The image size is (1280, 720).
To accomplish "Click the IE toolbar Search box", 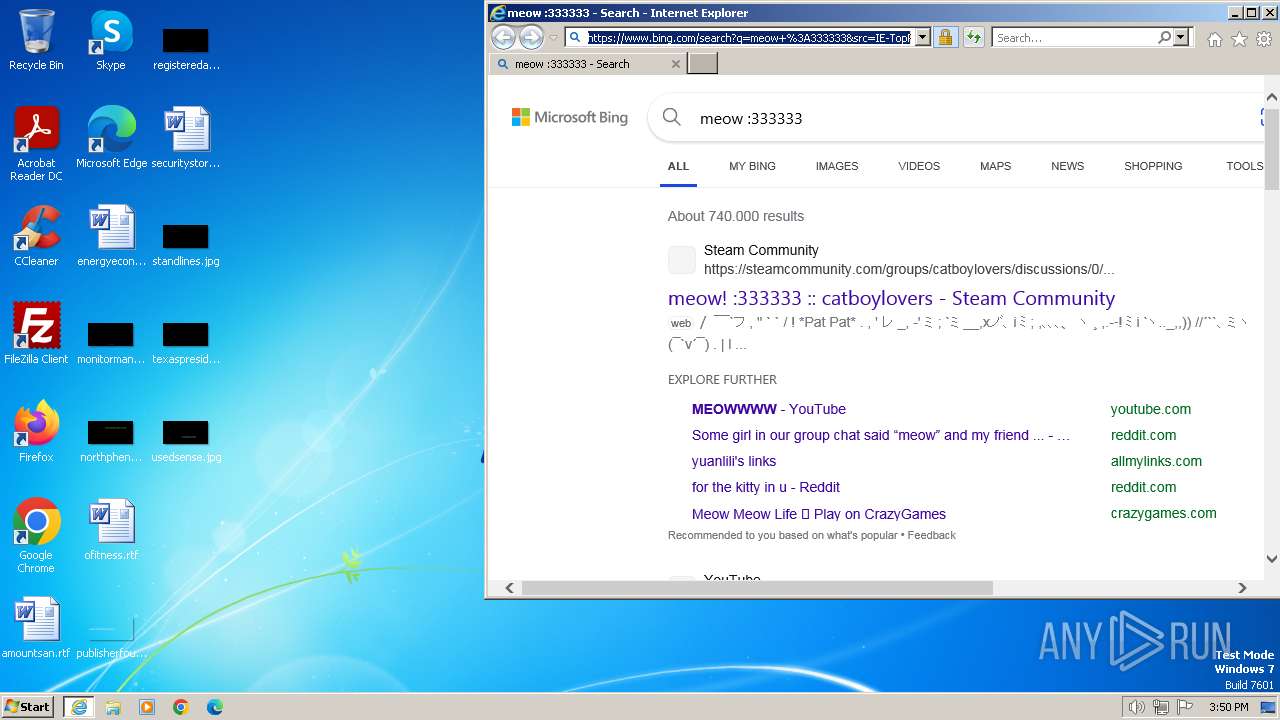I will [1074, 38].
